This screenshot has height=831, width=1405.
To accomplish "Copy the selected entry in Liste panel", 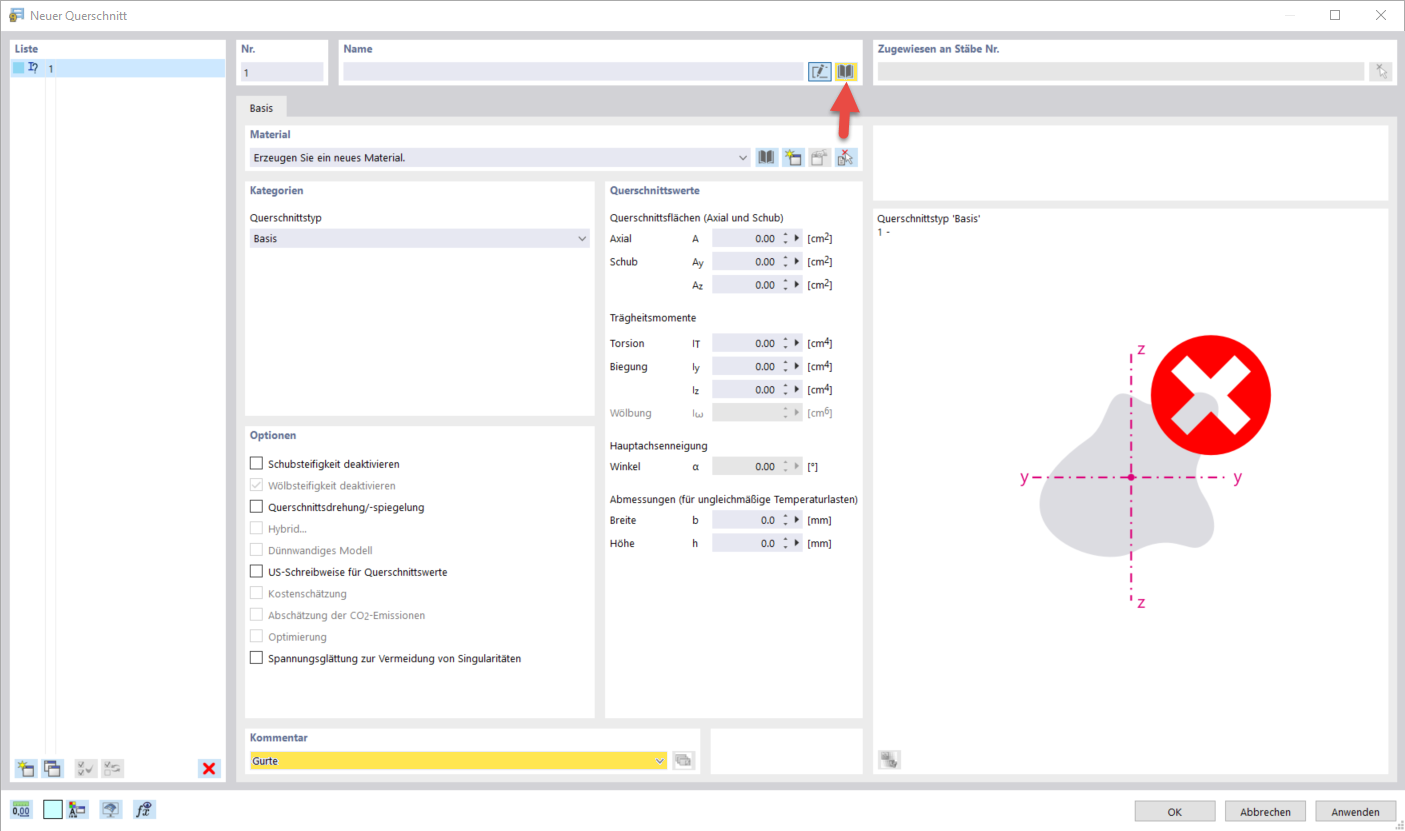I will tap(52, 768).
